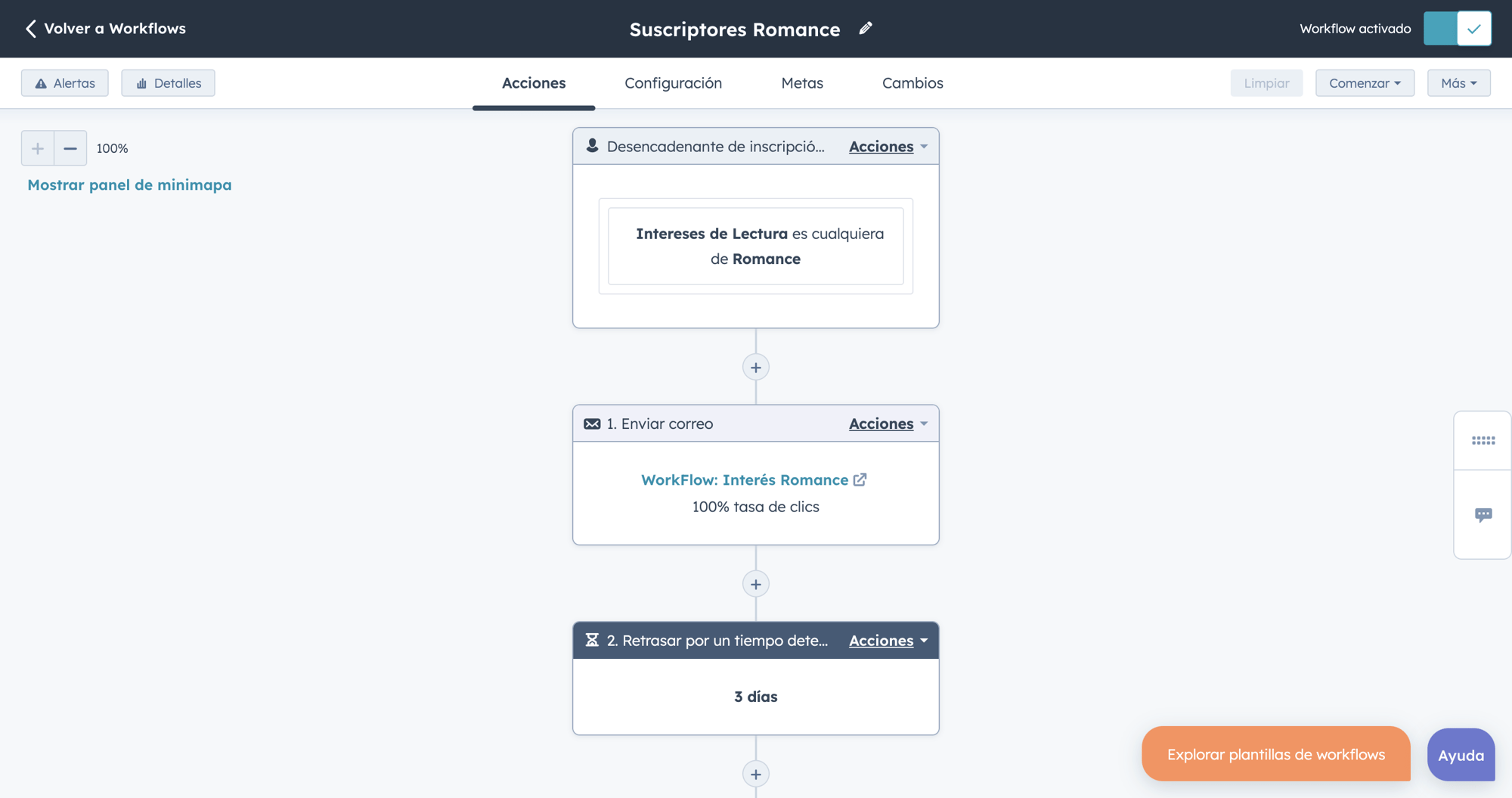
Task: Switch to the Metas tab
Action: tap(802, 83)
